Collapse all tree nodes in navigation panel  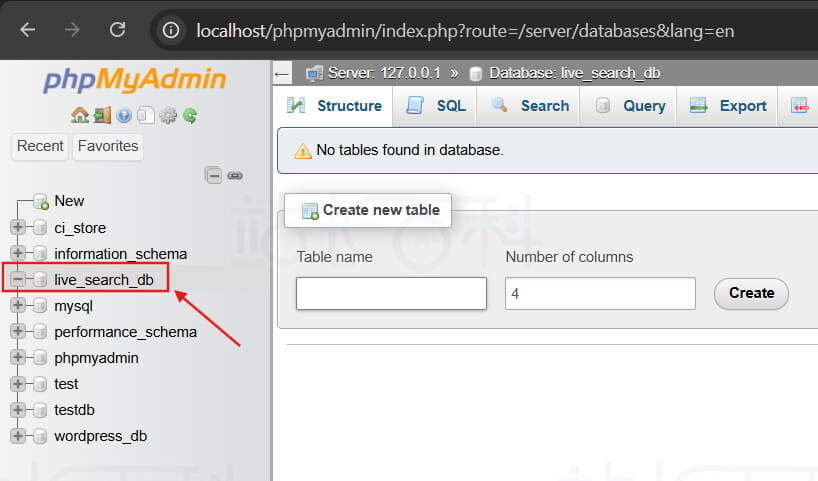(x=213, y=175)
